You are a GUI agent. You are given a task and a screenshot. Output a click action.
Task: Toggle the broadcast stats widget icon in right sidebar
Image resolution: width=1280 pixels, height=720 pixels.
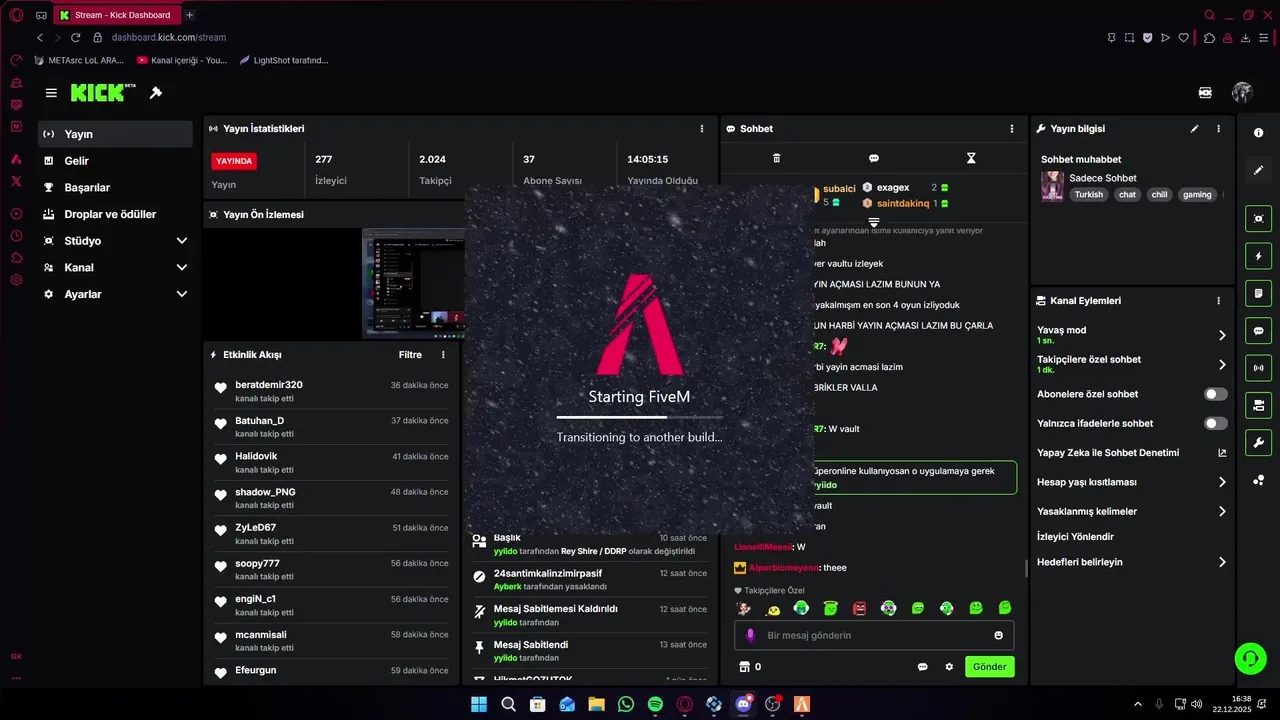click(1258, 367)
